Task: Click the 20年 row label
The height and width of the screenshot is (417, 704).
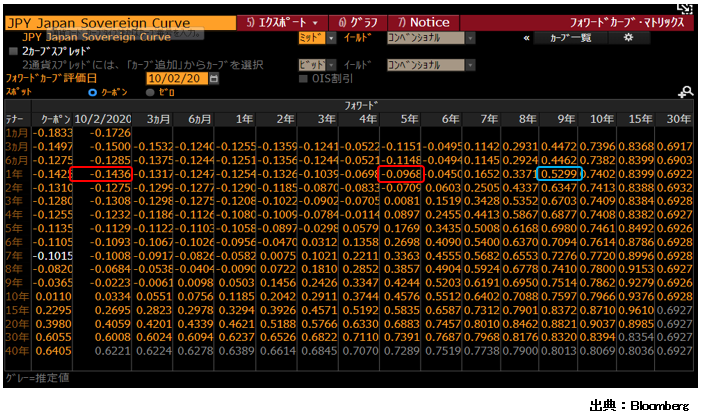Action: click(15, 324)
